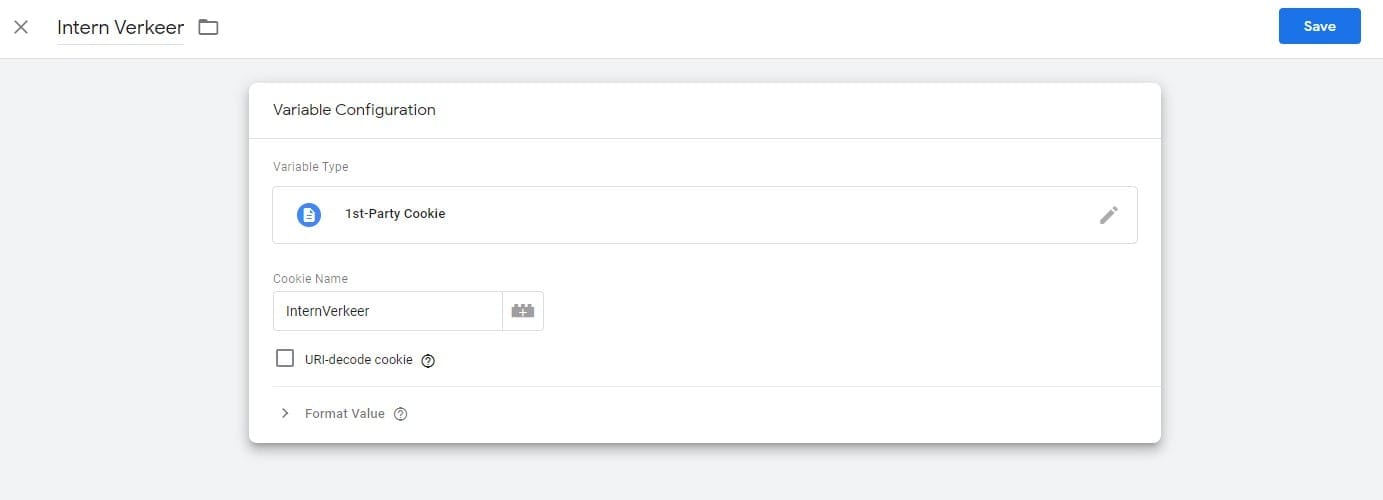Image resolution: width=1383 pixels, height=500 pixels.
Task: Click the Format Value section label
Action: [x=344, y=414]
